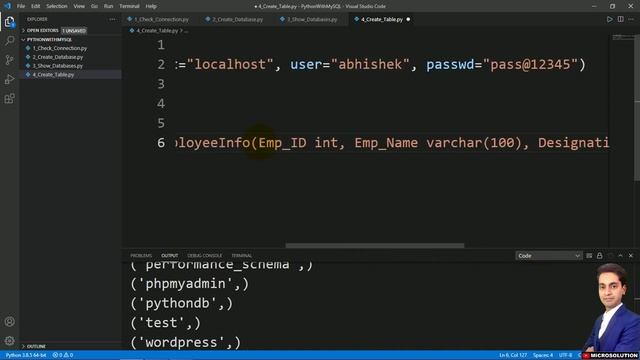Viewport: 640px width, 360px height.
Task: Click line number 6 in gutter
Action: tap(161, 142)
